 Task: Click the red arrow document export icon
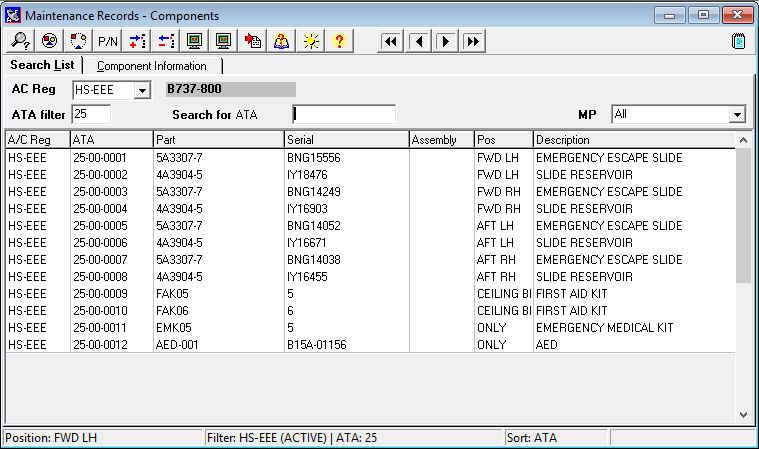(252, 41)
